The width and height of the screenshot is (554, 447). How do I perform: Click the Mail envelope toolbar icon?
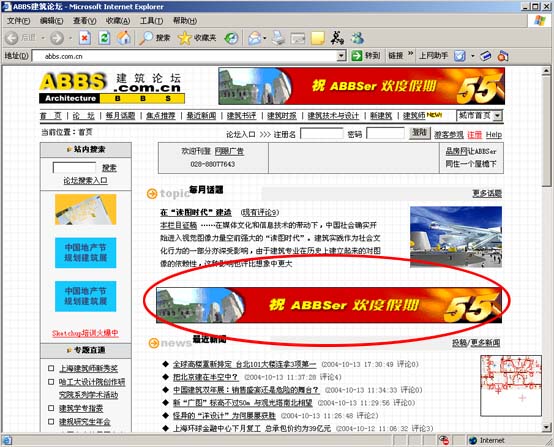tap(254, 38)
